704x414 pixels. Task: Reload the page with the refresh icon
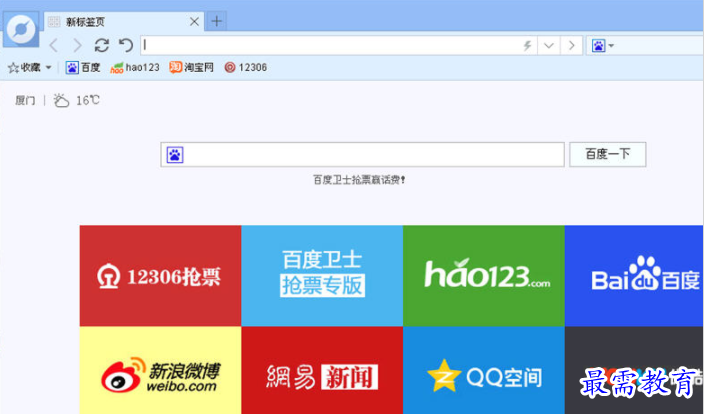coord(102,45)
